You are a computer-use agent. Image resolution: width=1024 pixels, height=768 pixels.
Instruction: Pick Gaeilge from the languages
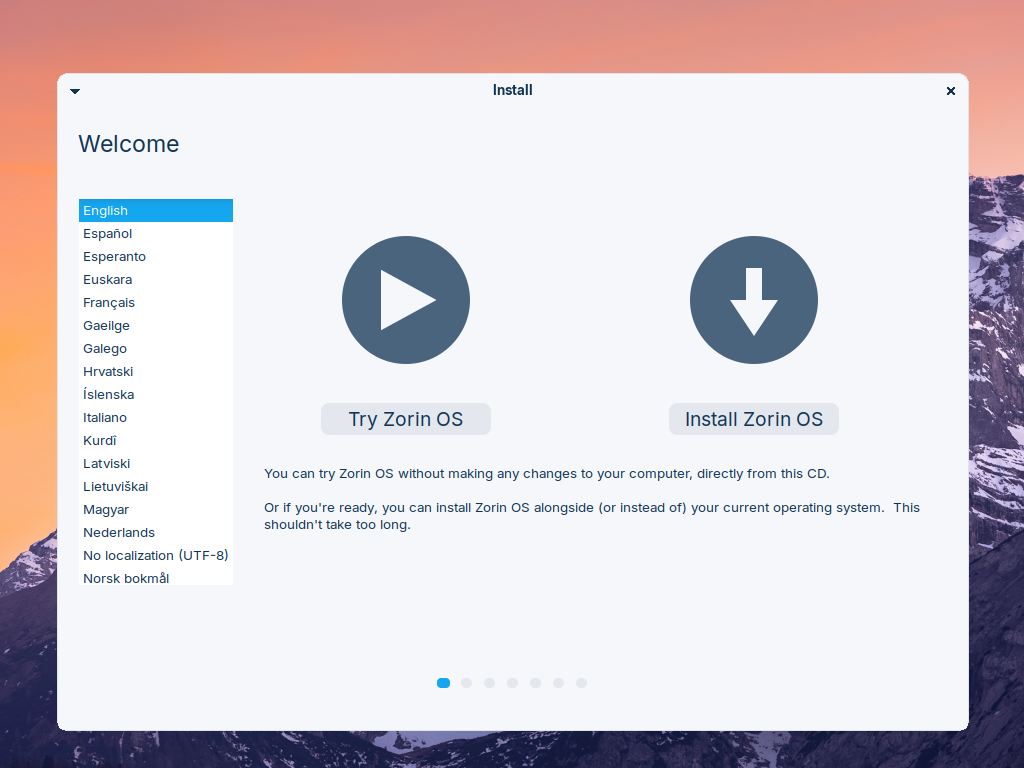(x=156, y=325)
